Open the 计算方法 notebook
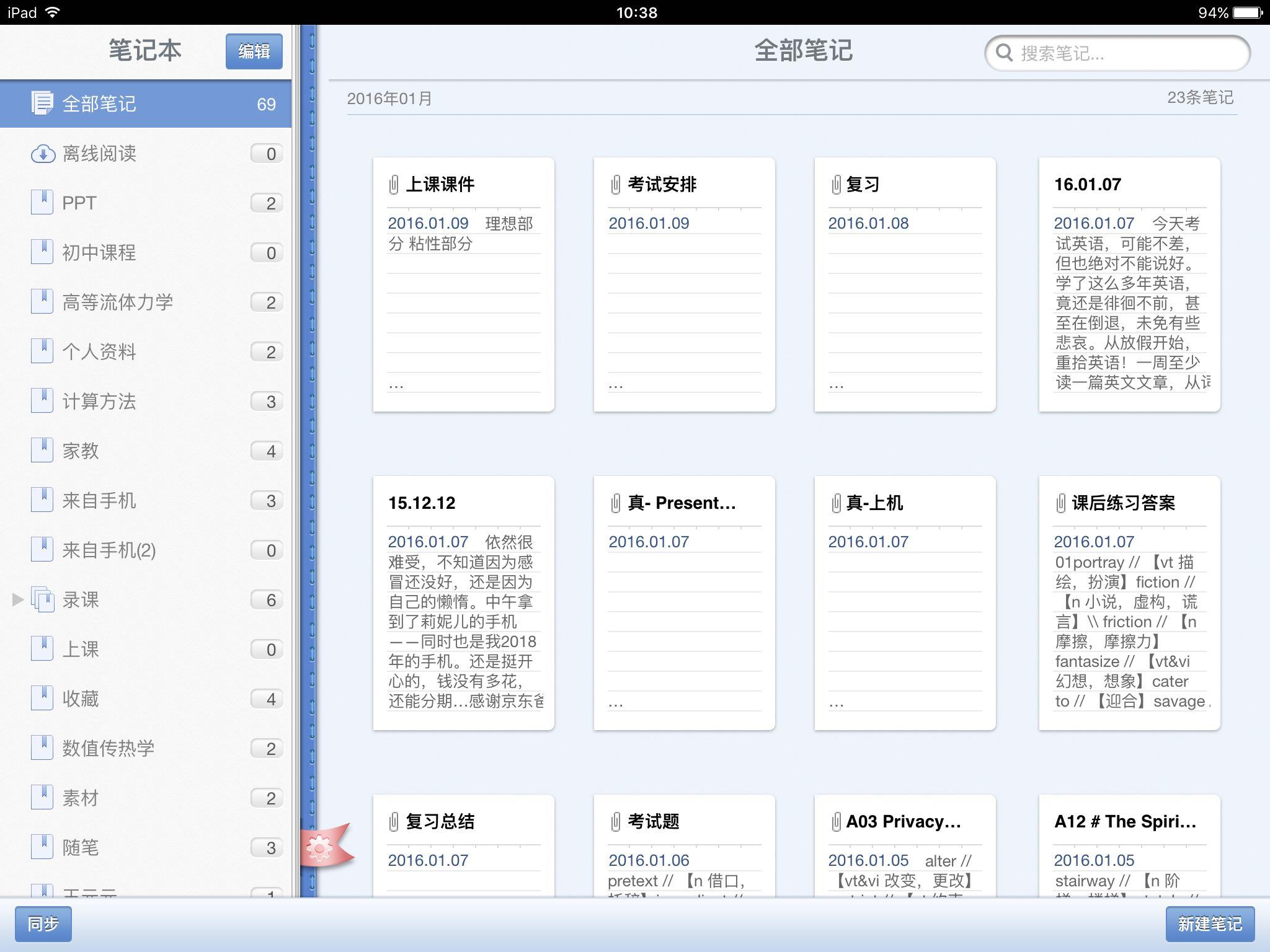Image resolution: width=1270 pixels, height=952 pixels. pyautogui.click(x=146, y=401)
